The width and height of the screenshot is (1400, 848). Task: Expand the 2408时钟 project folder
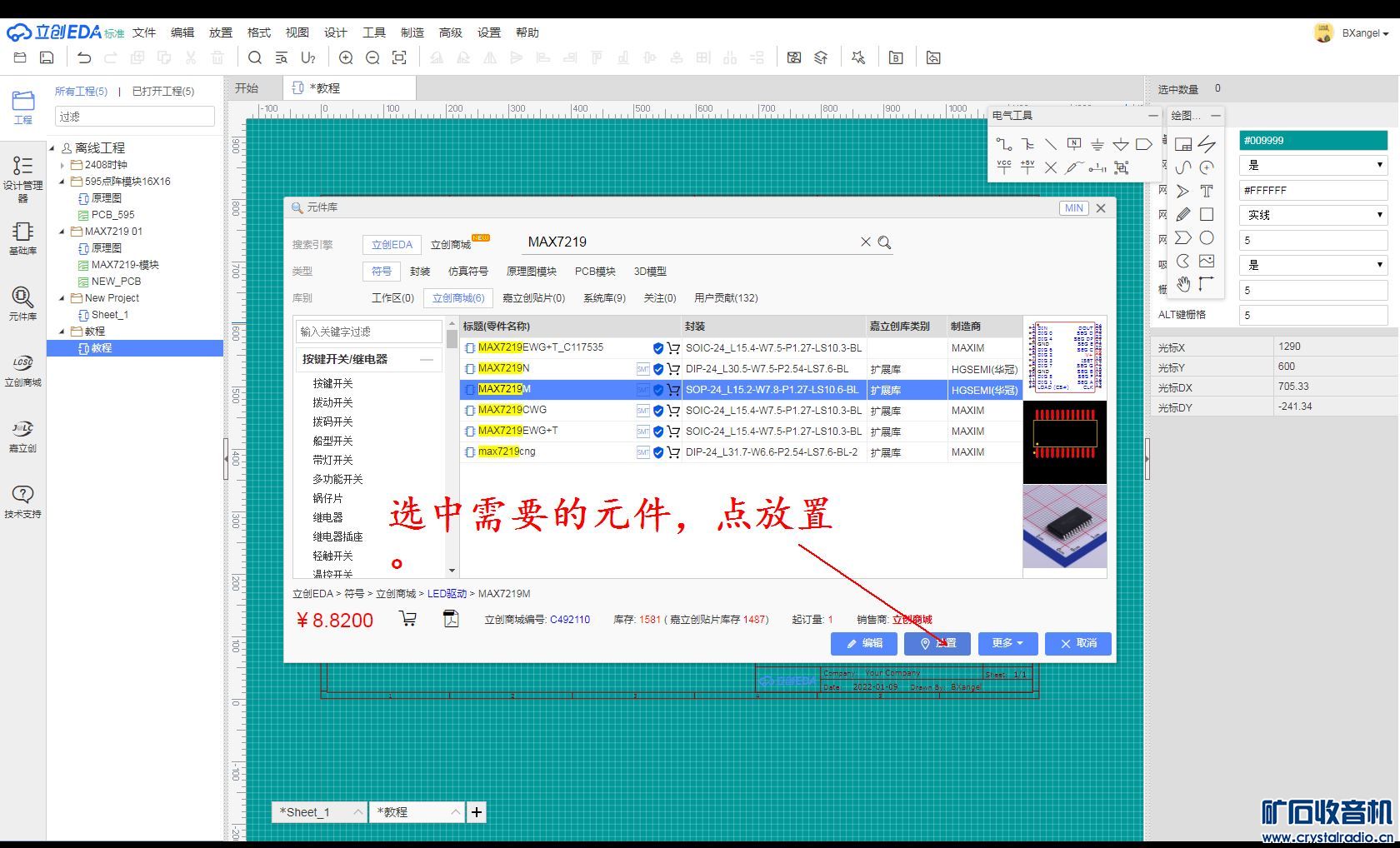click(x=62, y=165)
